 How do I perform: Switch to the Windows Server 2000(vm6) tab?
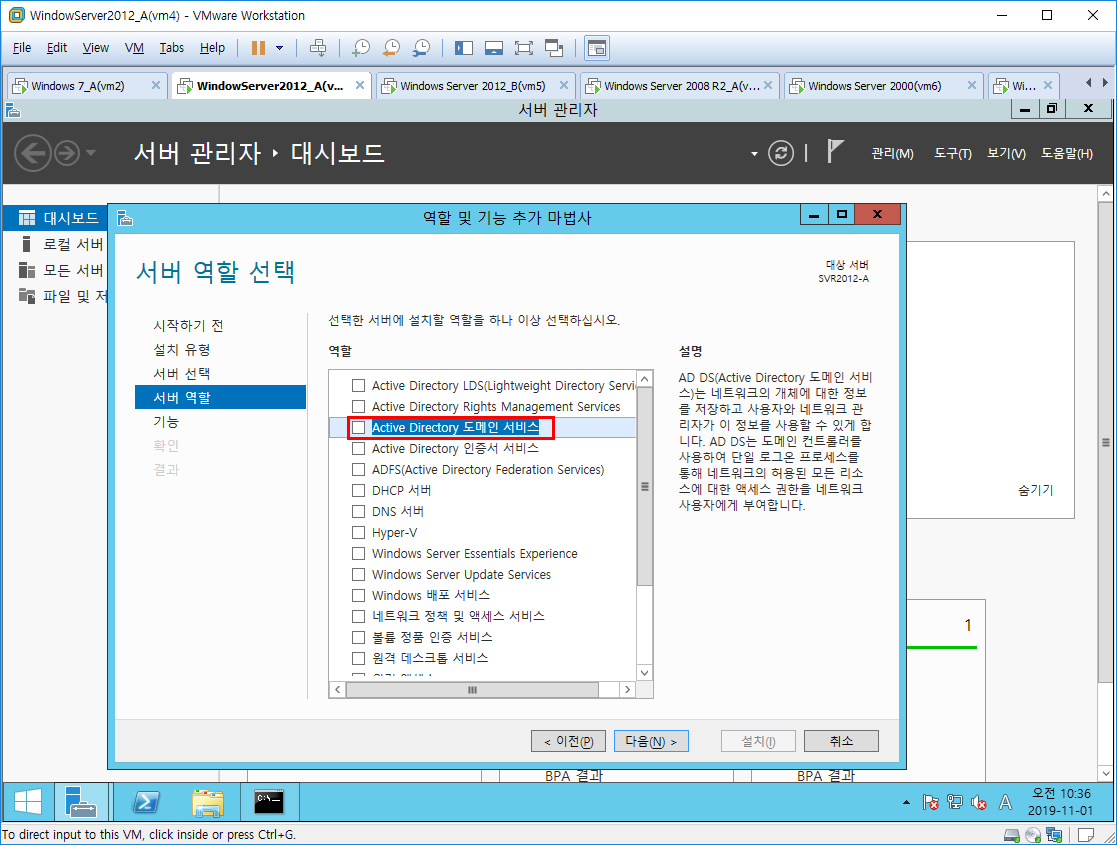click(875, 85)
